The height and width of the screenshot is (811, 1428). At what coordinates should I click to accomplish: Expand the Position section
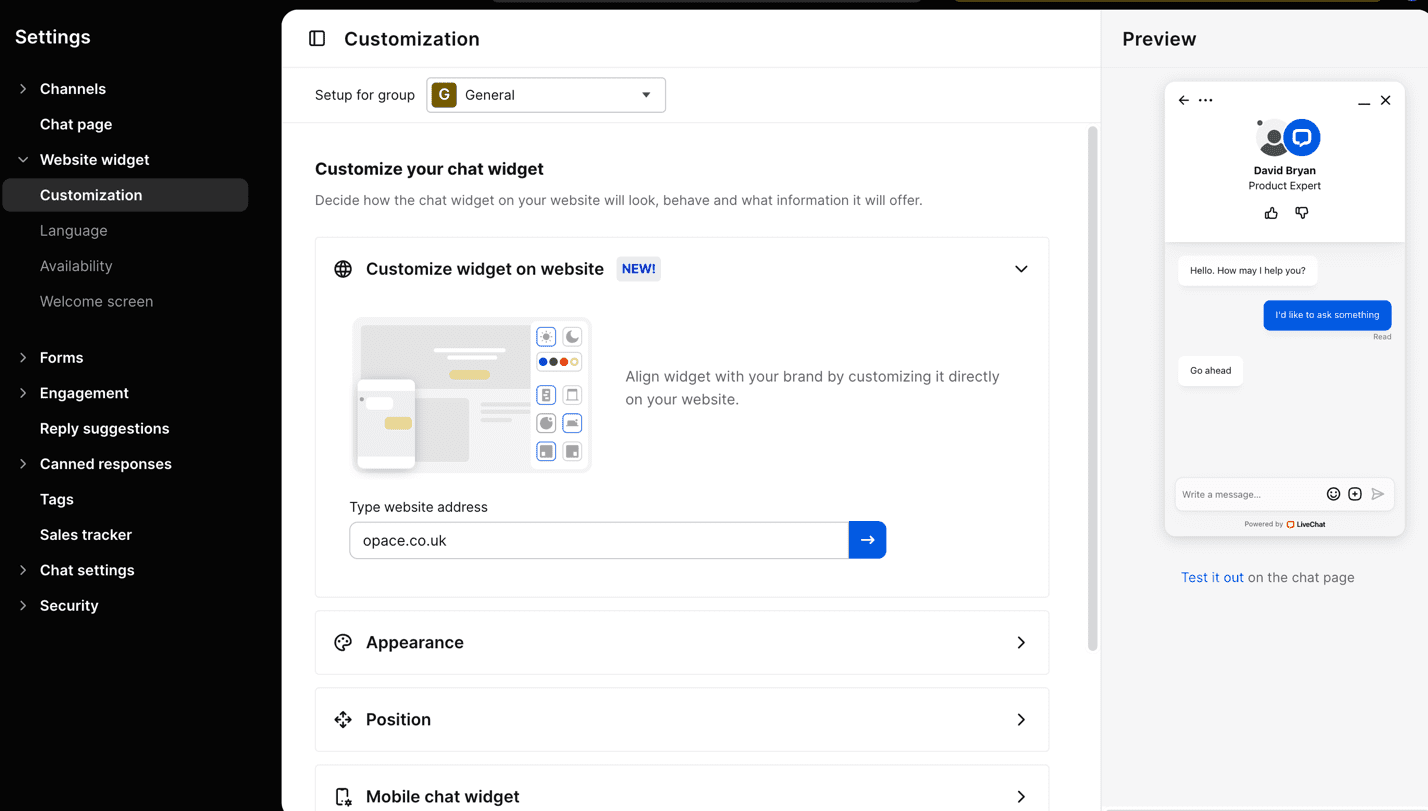[1021, 719]
